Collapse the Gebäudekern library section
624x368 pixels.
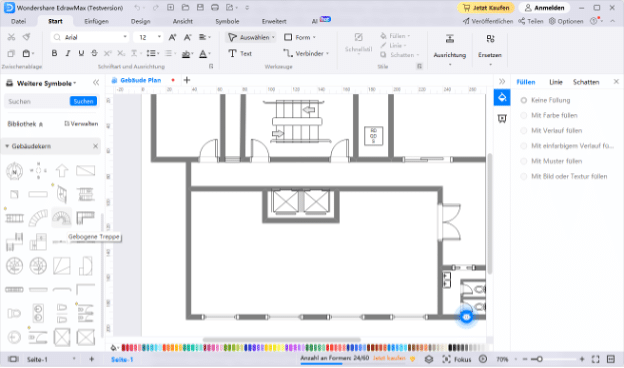point(7,146)
